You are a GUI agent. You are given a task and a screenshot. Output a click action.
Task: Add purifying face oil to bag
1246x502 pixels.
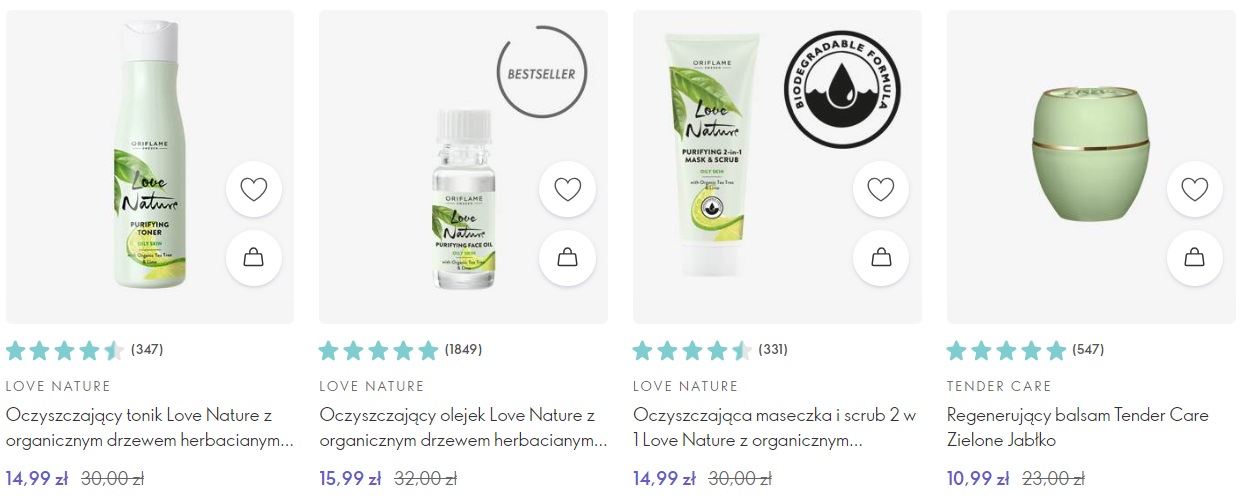(x=567, y=258)
